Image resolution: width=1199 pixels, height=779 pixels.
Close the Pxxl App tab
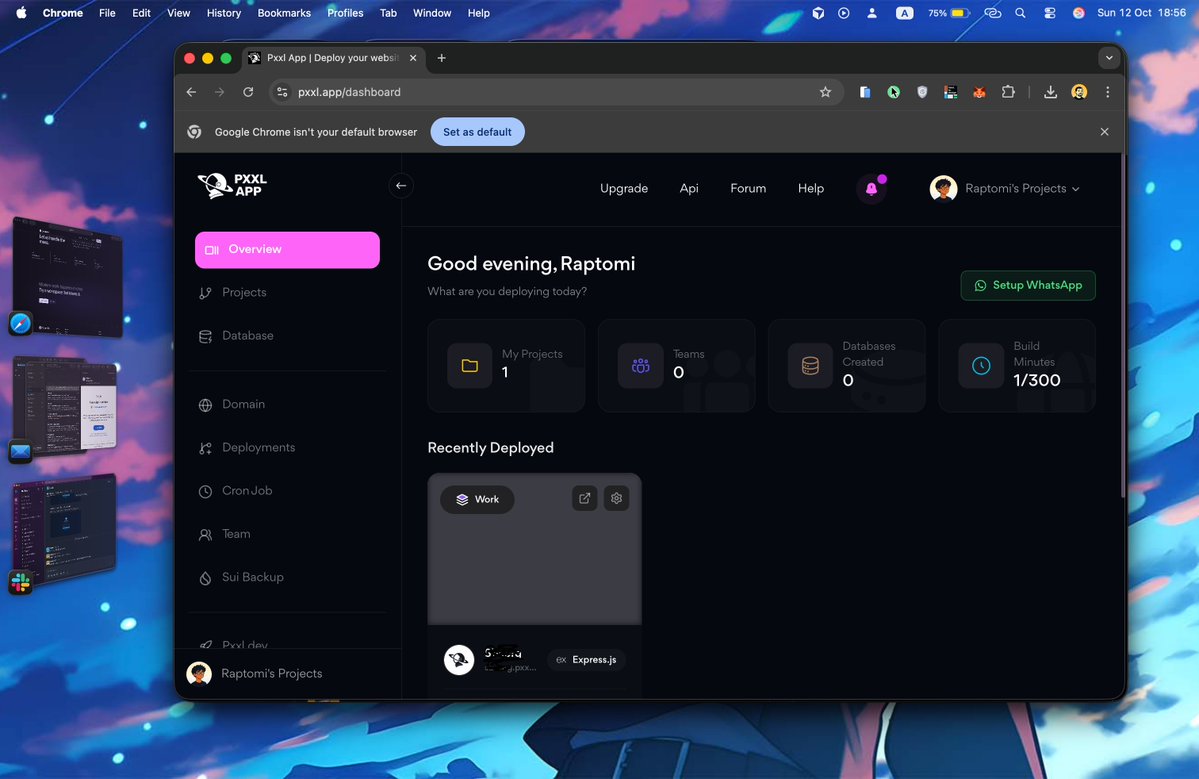pos(413,58)
